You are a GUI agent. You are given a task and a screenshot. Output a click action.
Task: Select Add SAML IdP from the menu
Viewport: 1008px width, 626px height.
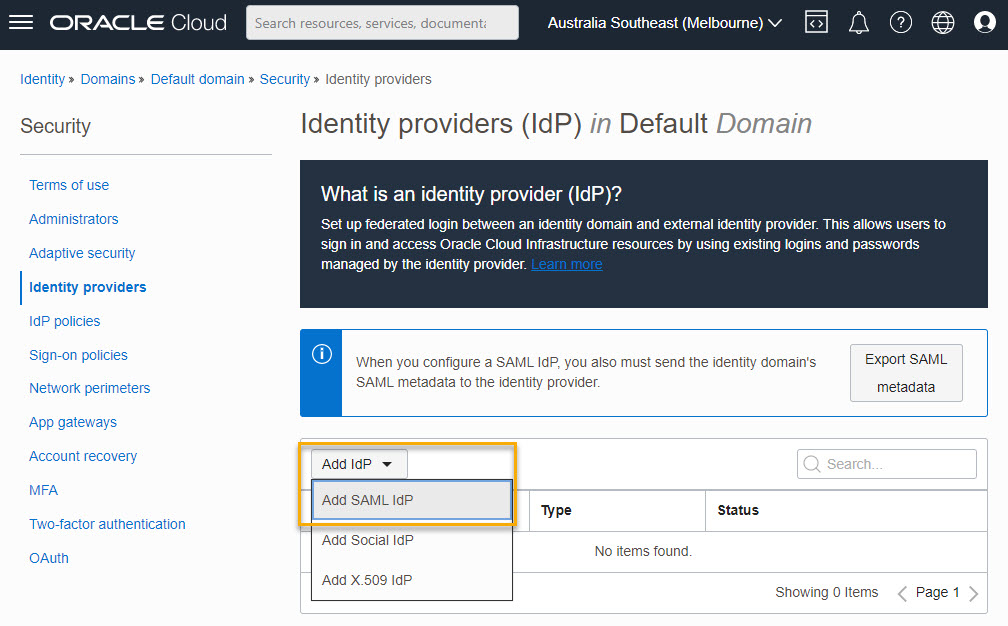coord(412,500)
